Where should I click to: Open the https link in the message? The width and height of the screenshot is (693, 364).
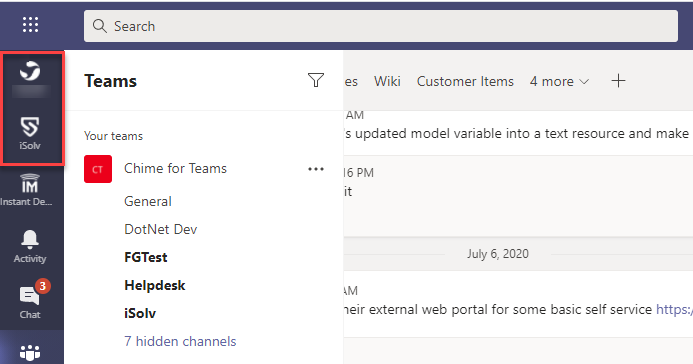click(674, 309)
